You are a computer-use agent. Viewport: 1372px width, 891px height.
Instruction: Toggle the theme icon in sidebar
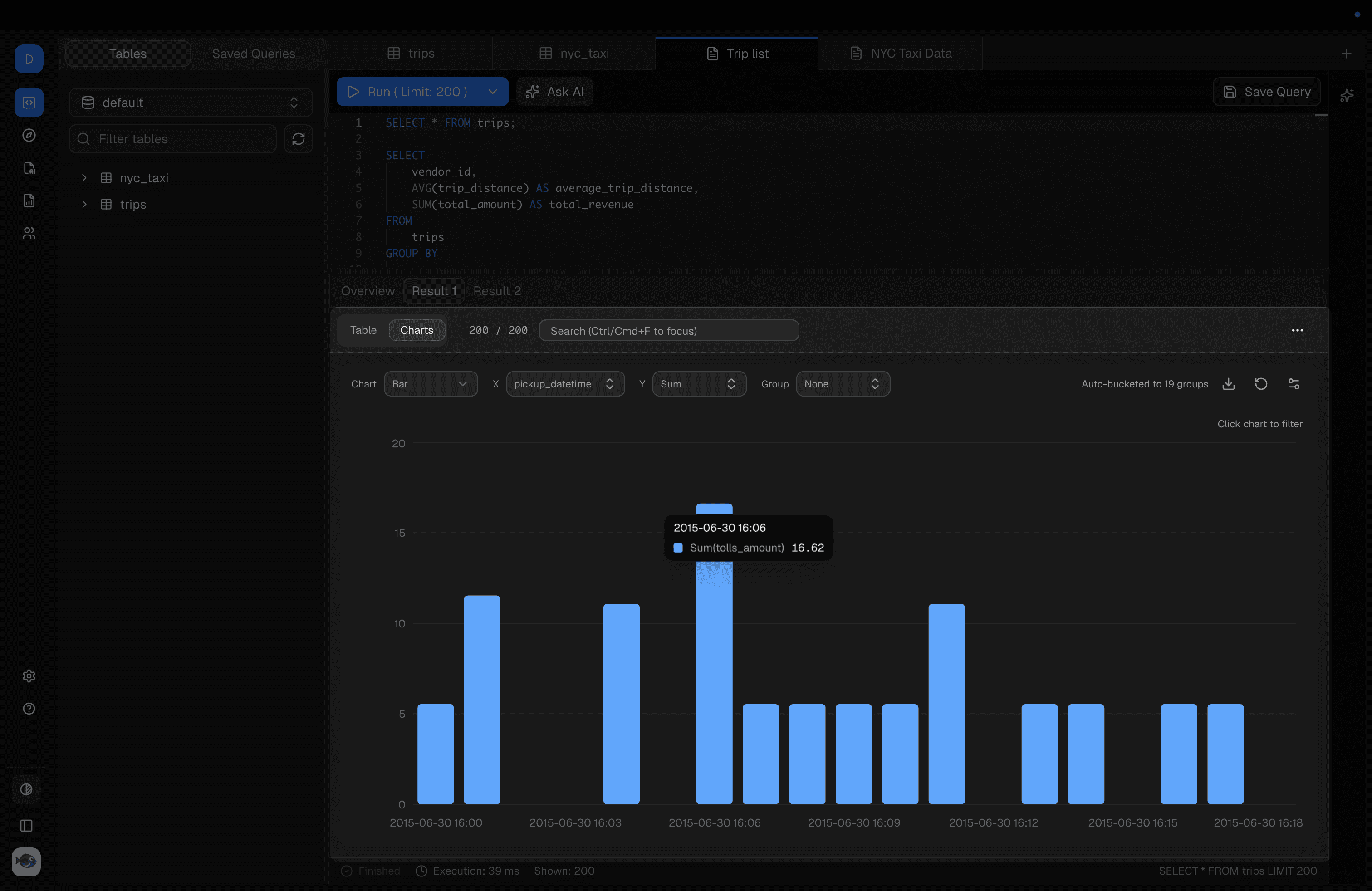[26, 789]
